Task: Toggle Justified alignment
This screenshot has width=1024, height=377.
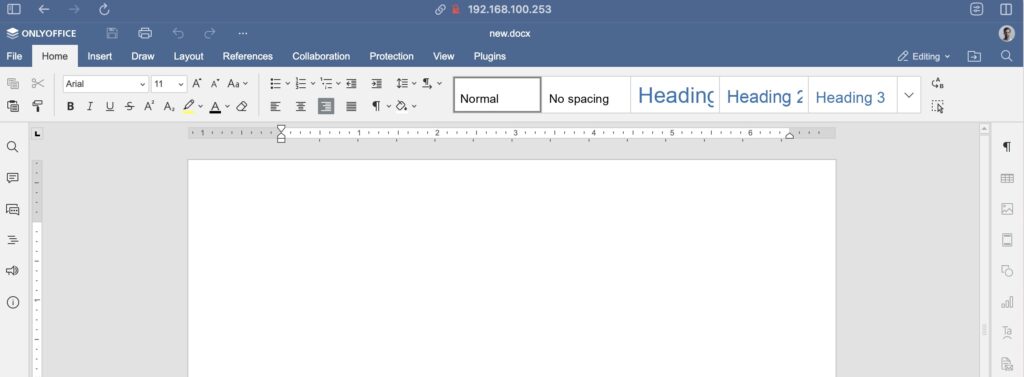Action: [x=351, y=106]
